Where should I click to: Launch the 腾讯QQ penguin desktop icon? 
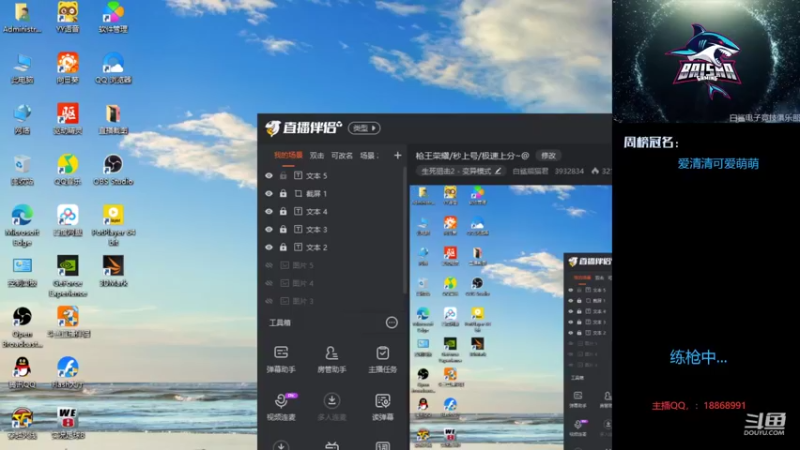tap(22, 372)
